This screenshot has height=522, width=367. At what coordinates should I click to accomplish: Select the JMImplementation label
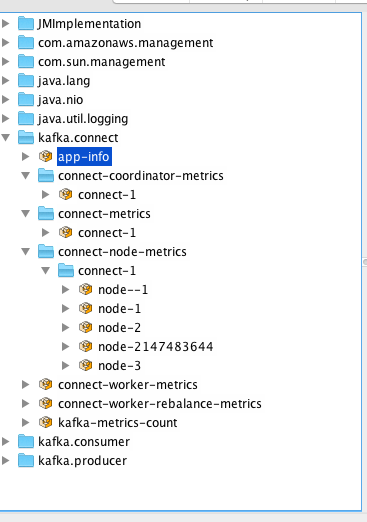pos(89,24)
